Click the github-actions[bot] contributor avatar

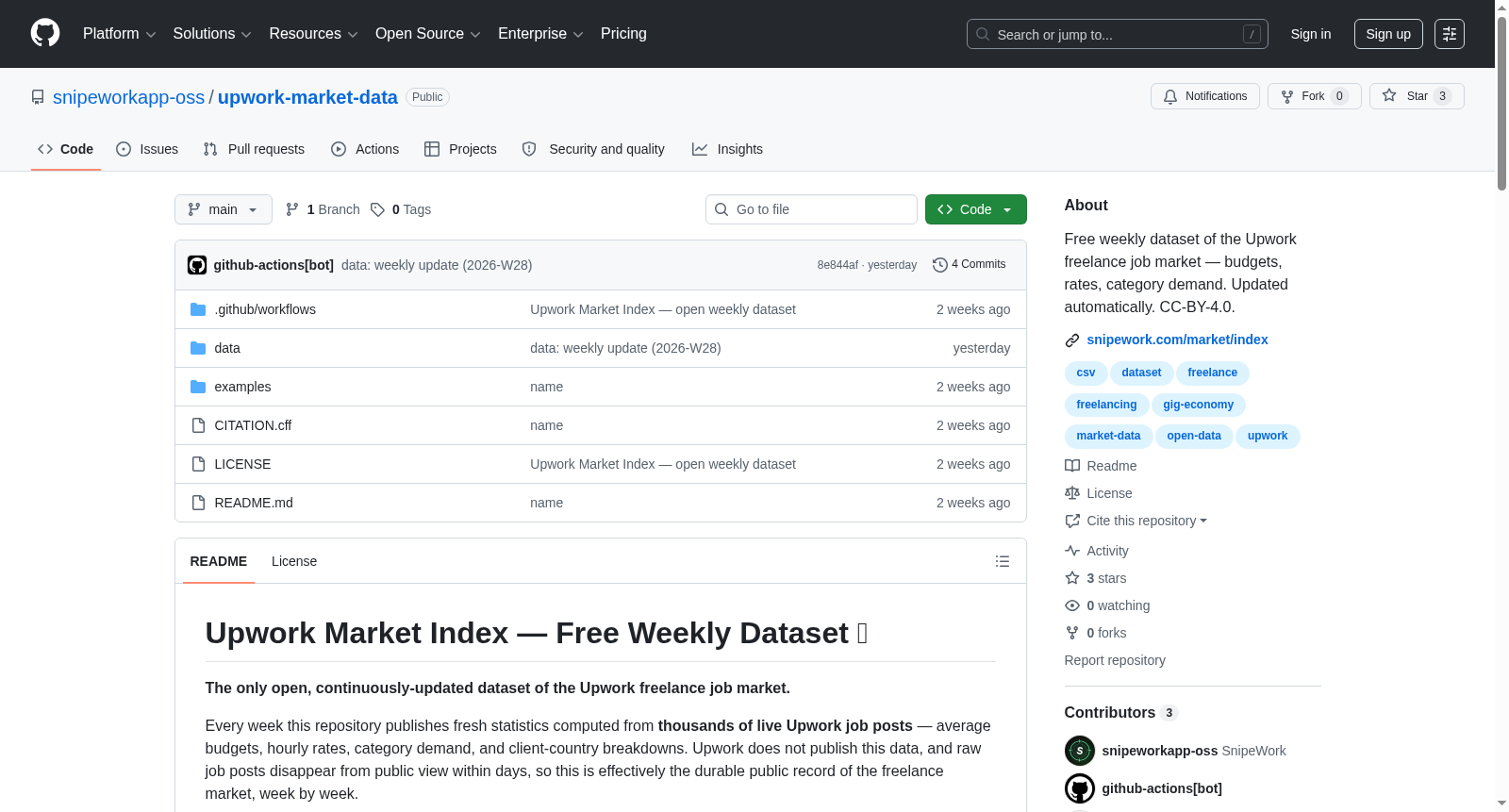pos(1080,788)
